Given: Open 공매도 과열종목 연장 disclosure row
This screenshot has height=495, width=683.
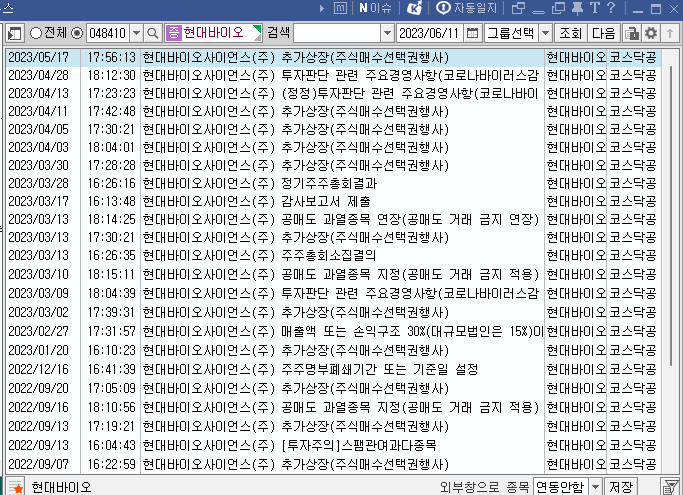Looking at the screenshot, I should point(333,219).
